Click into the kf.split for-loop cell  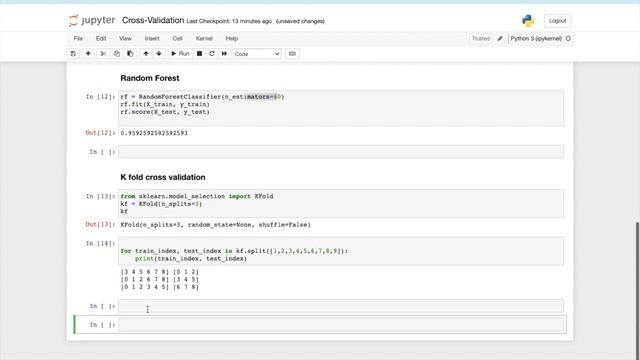tap(341, 251)
